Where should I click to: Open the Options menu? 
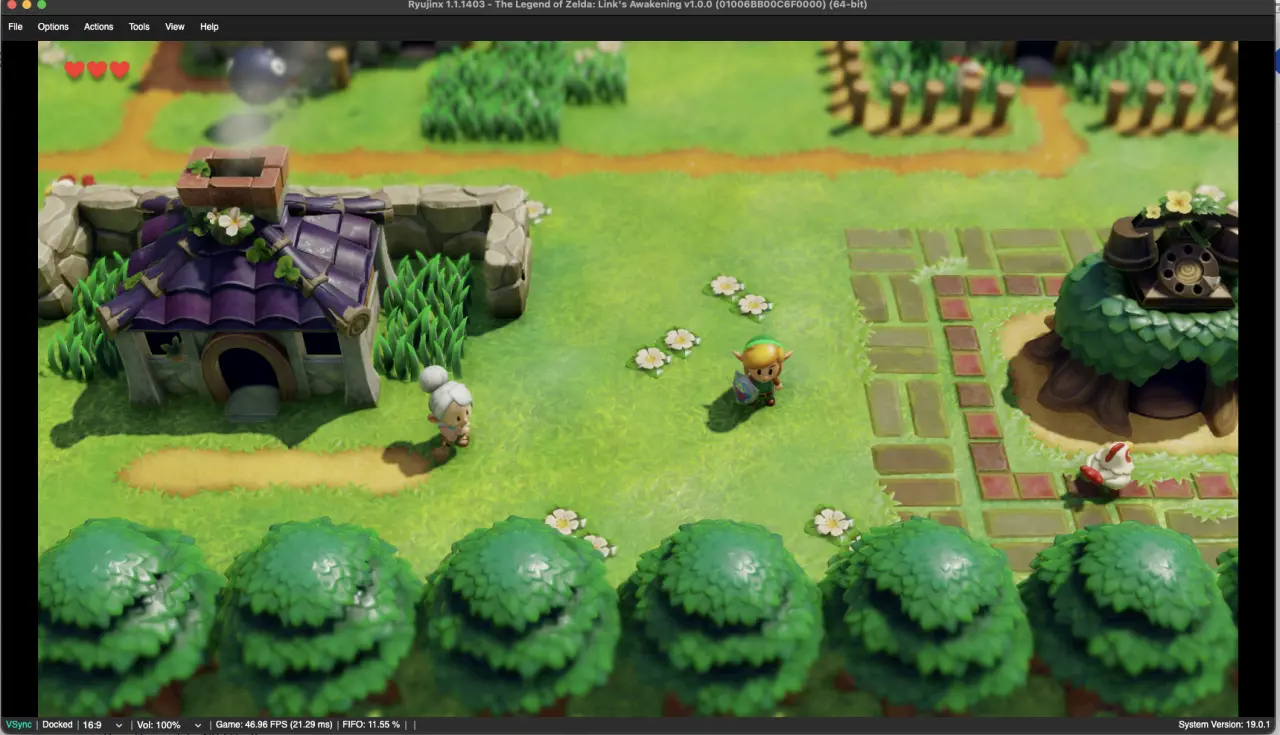coord(53,27)
